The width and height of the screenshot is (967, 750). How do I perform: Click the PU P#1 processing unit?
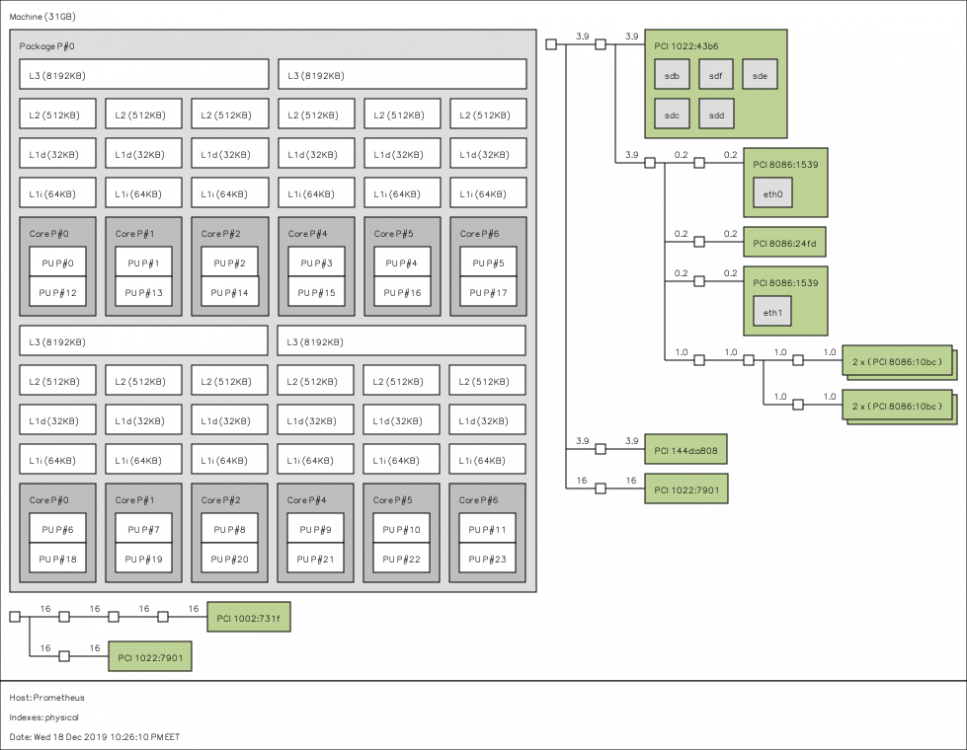(144, 262)
